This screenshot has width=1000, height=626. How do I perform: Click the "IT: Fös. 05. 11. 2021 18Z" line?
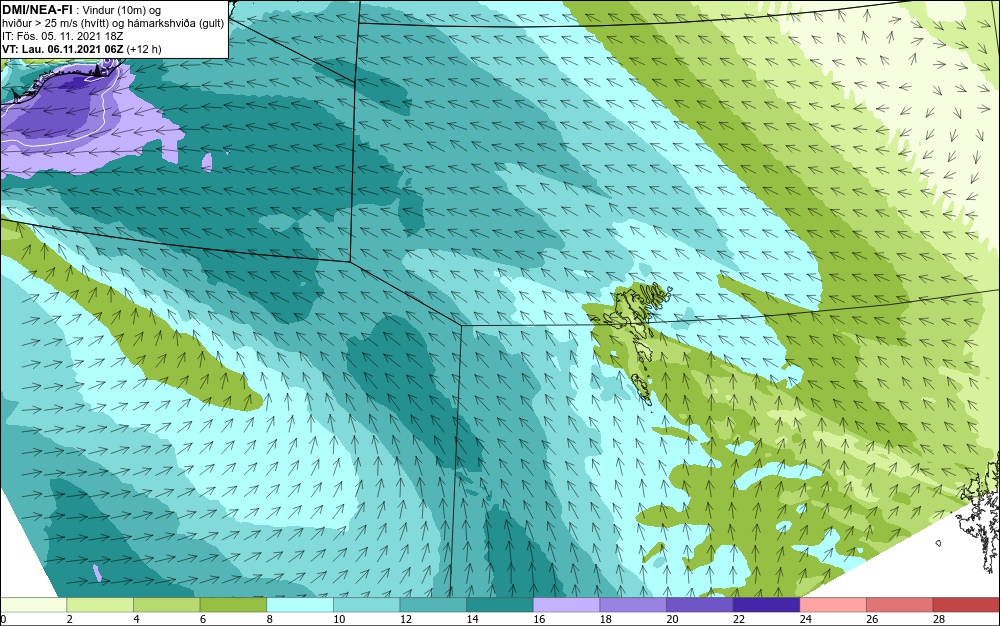point(62,36)
